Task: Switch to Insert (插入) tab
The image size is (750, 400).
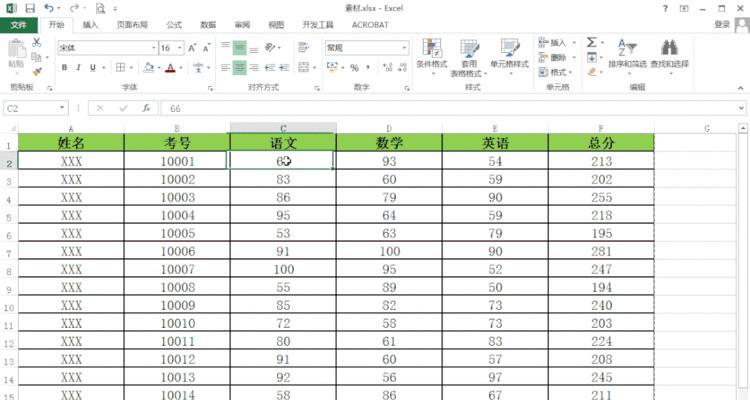Action: 90,25
